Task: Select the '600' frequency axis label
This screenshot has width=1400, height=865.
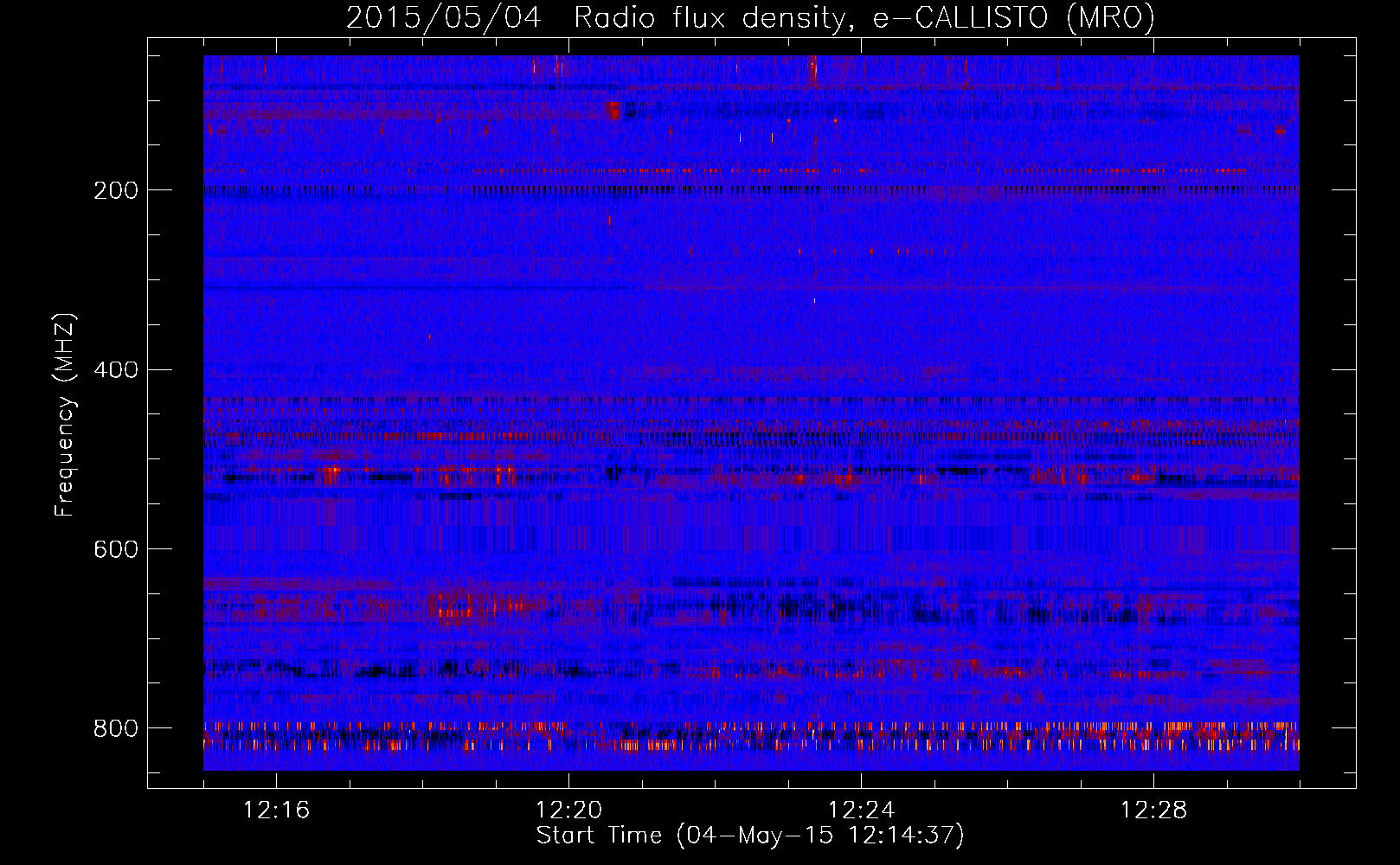Action: pyautogui.click(x=116, y=550)
